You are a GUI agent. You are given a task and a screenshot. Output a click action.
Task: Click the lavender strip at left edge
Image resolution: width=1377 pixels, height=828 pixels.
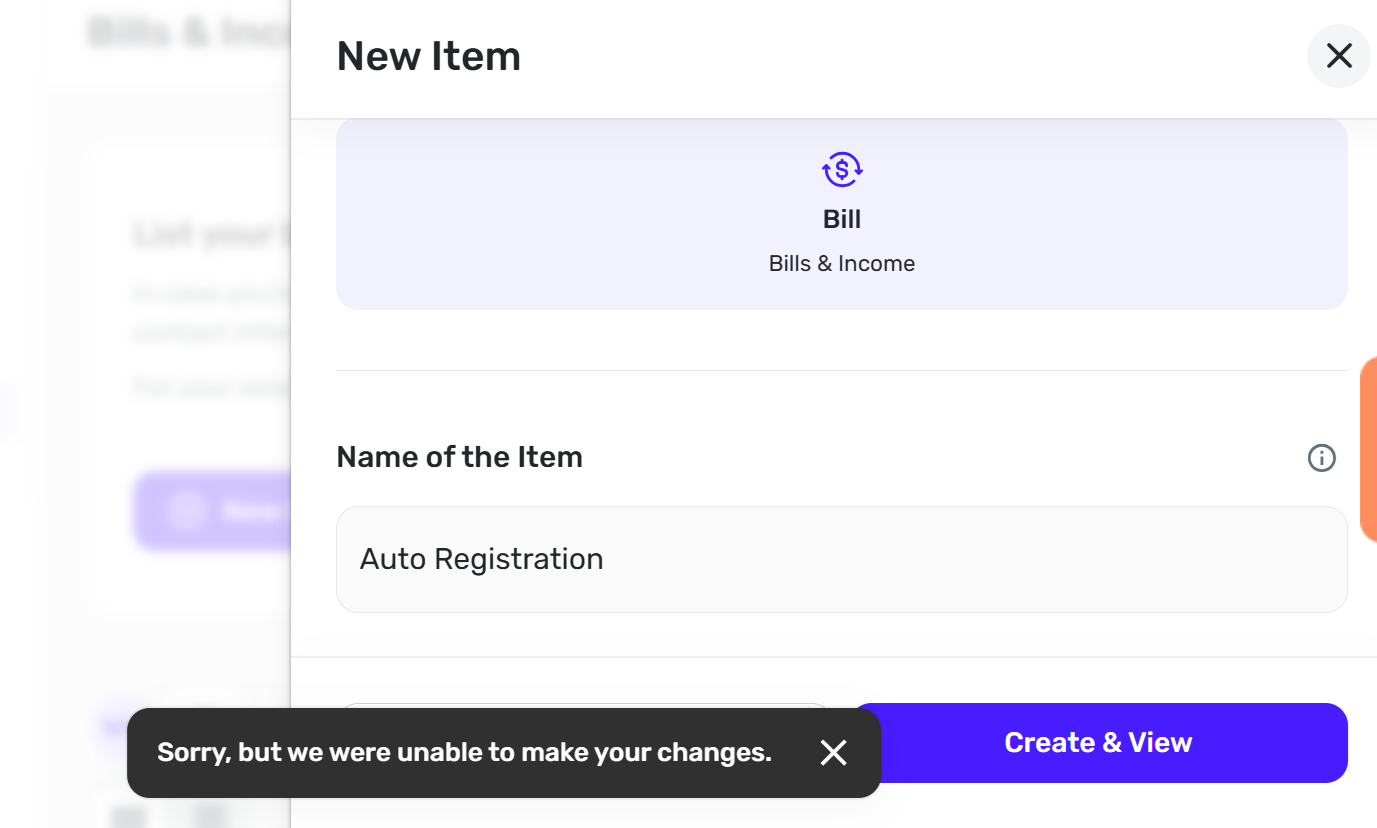tap(8, 410)
